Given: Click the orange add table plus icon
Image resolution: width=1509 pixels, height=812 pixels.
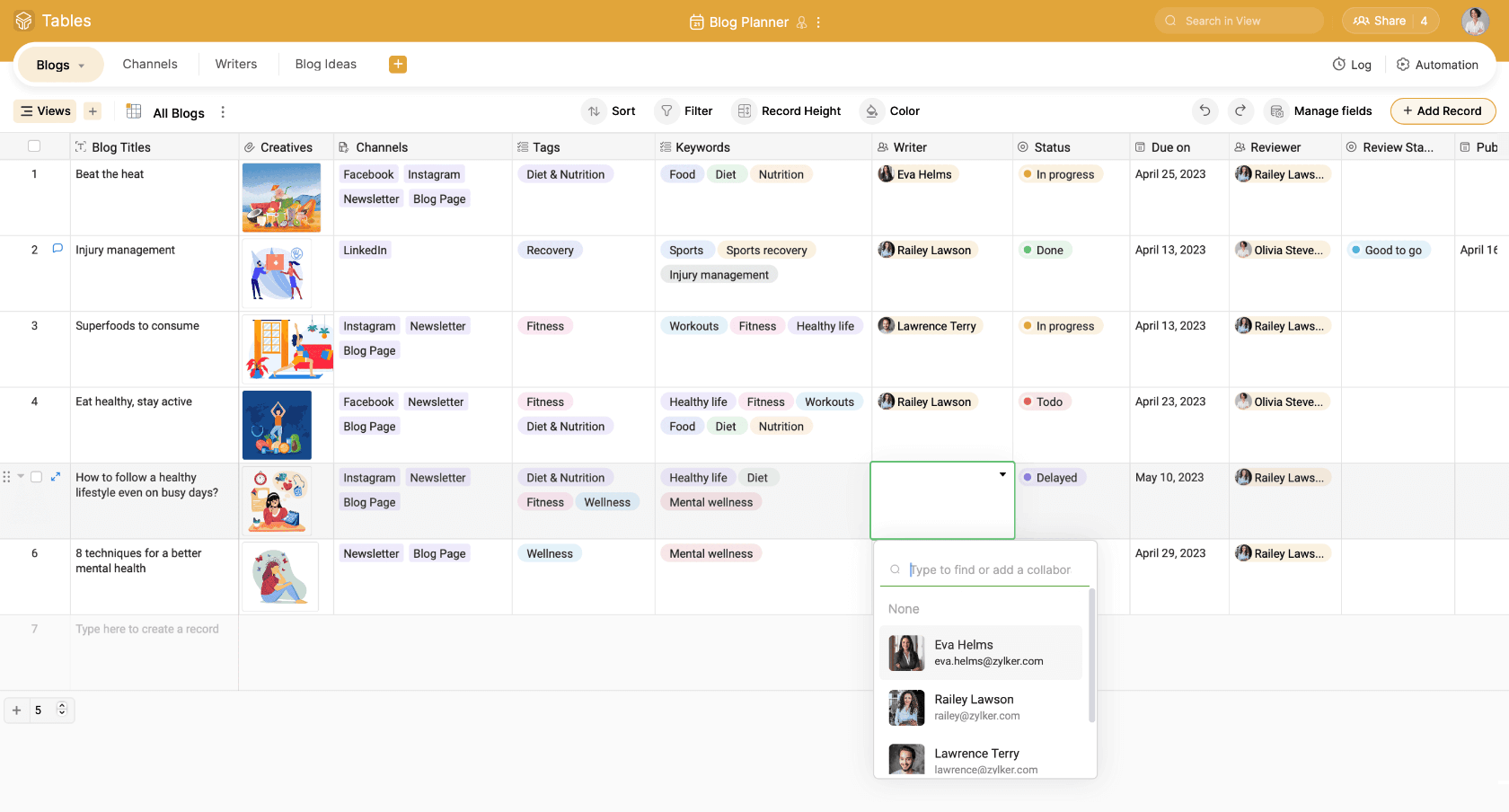Looking at the screenshot, I should click(x=398, y=64).
